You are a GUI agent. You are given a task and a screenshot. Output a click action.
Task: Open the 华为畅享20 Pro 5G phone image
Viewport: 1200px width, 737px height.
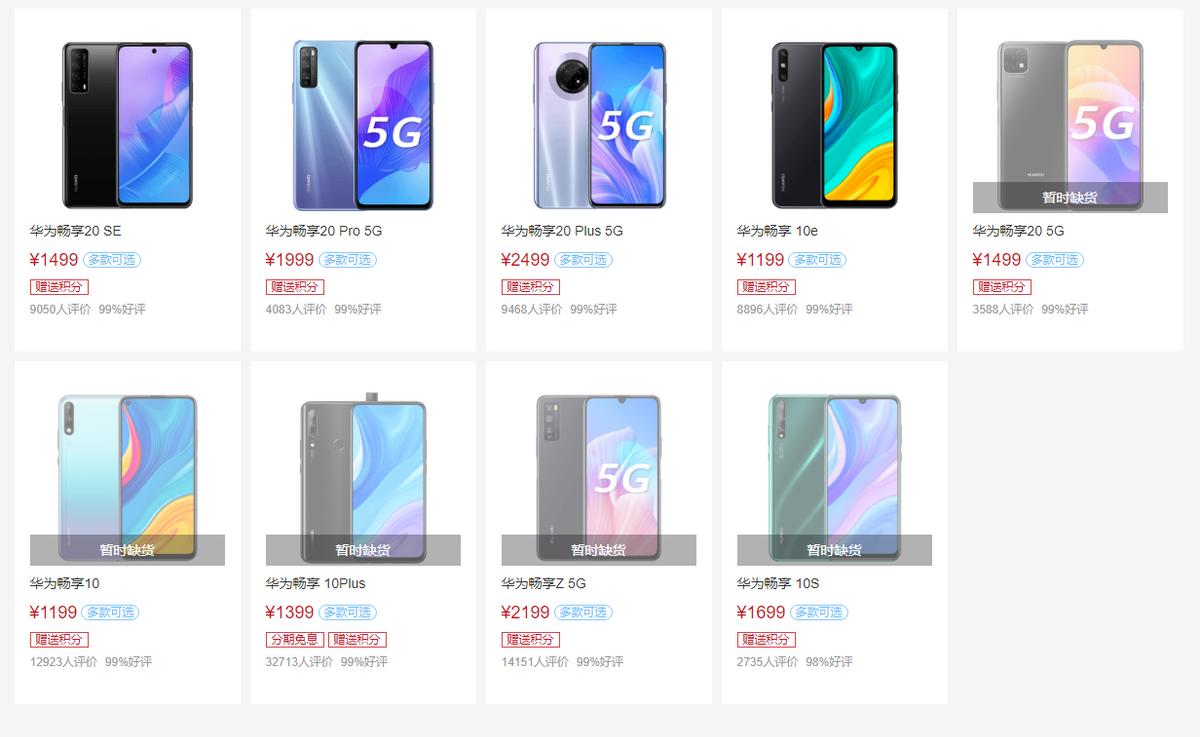[x=363, y=125]
